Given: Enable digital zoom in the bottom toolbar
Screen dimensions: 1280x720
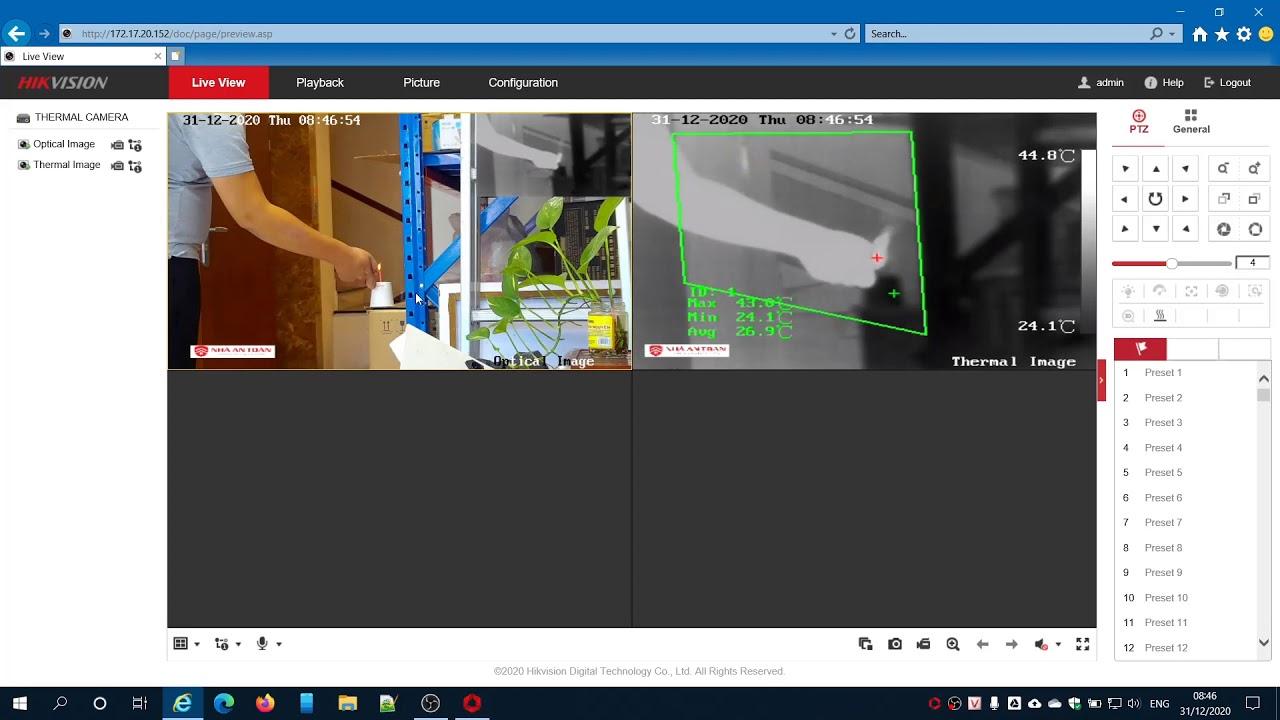Looking at the screenshot, I should [953, 644].
